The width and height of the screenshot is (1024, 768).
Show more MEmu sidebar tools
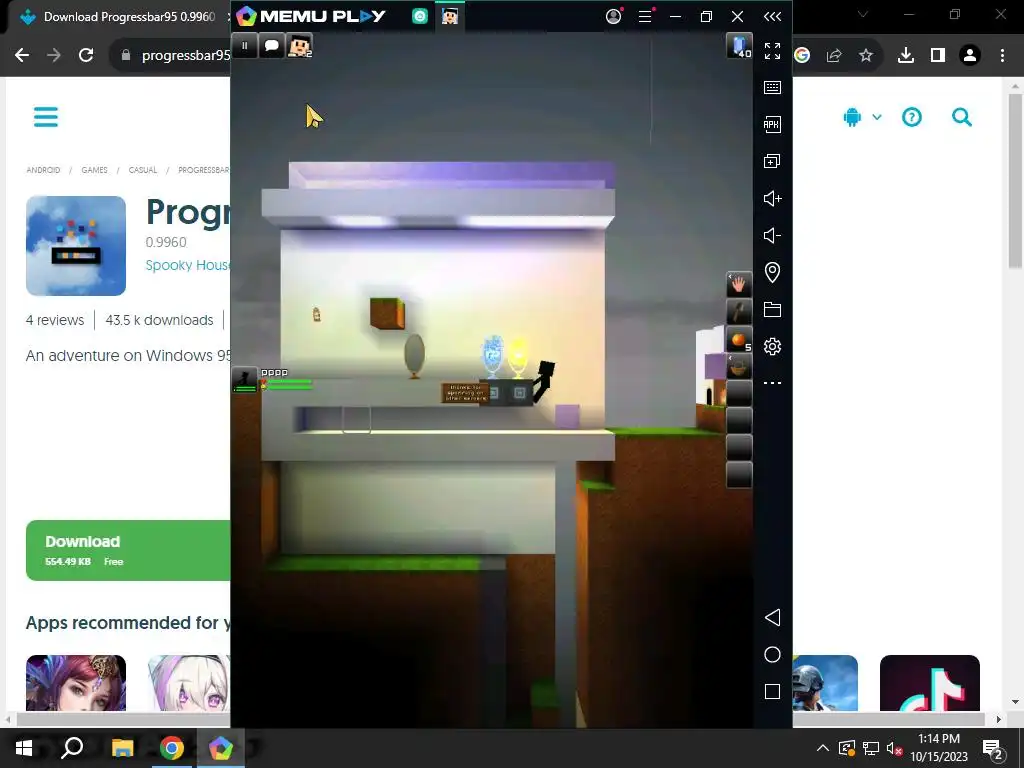coord(772,383)
